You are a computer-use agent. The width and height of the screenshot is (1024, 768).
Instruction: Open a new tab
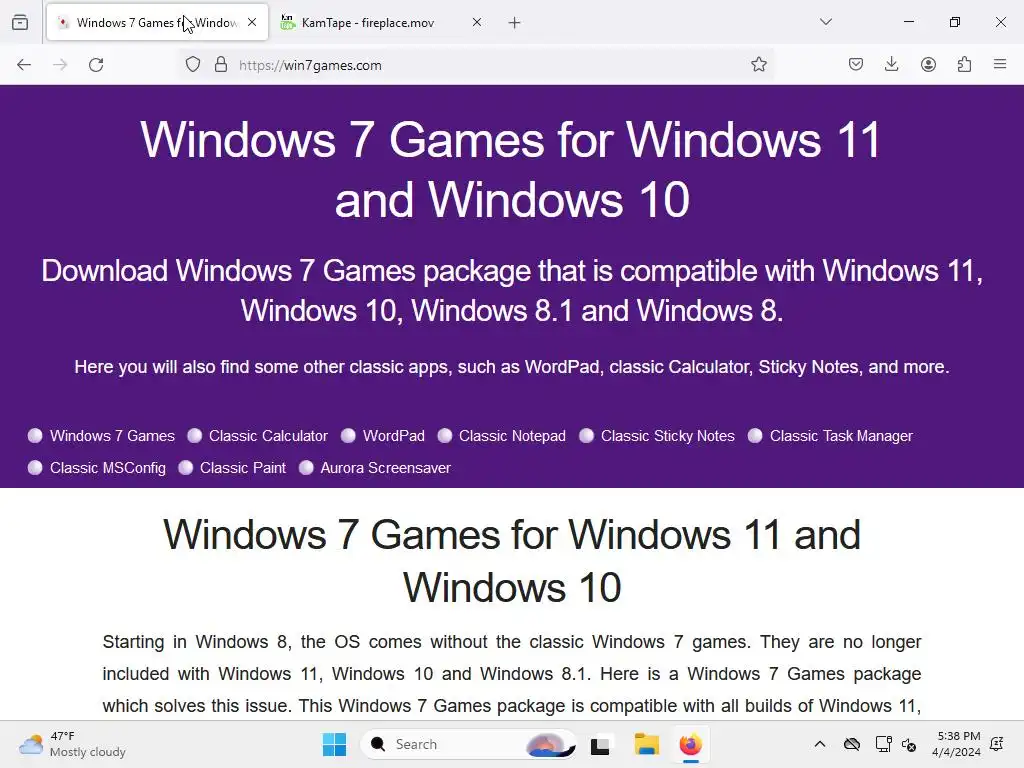(515, 23)
